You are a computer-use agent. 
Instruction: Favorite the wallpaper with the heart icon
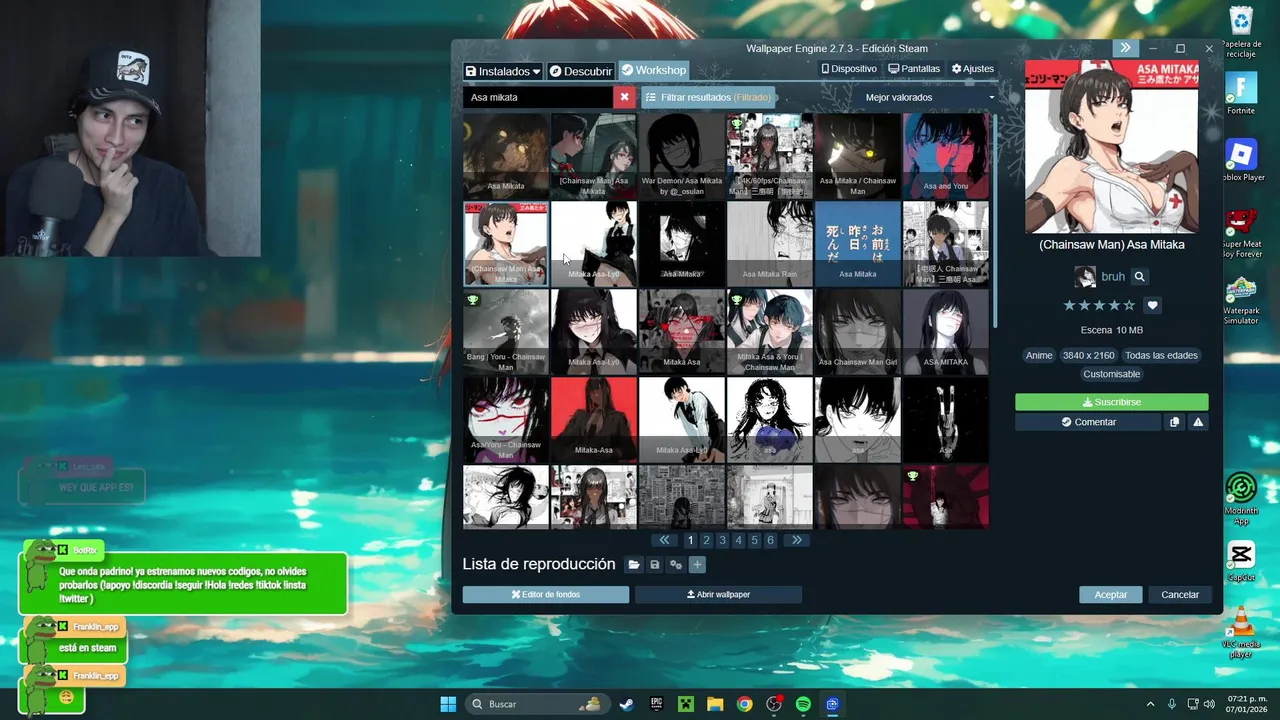point(1152,305)
